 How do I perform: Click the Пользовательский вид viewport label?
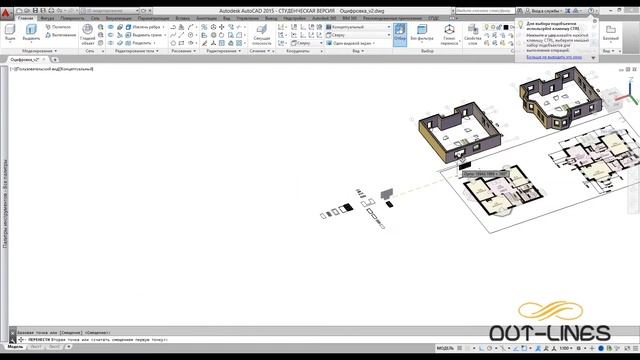point(38,69)
